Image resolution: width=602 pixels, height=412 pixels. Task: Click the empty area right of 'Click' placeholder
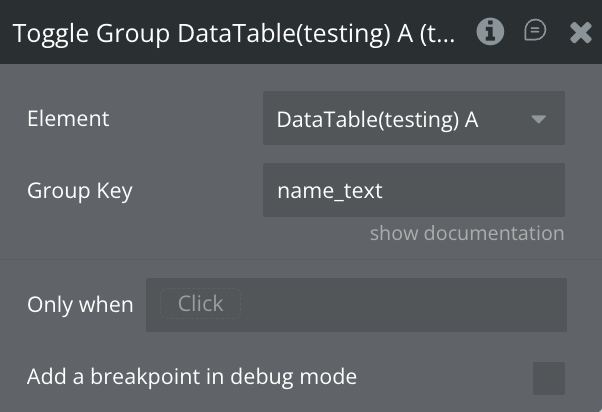[x=400, y=304]
